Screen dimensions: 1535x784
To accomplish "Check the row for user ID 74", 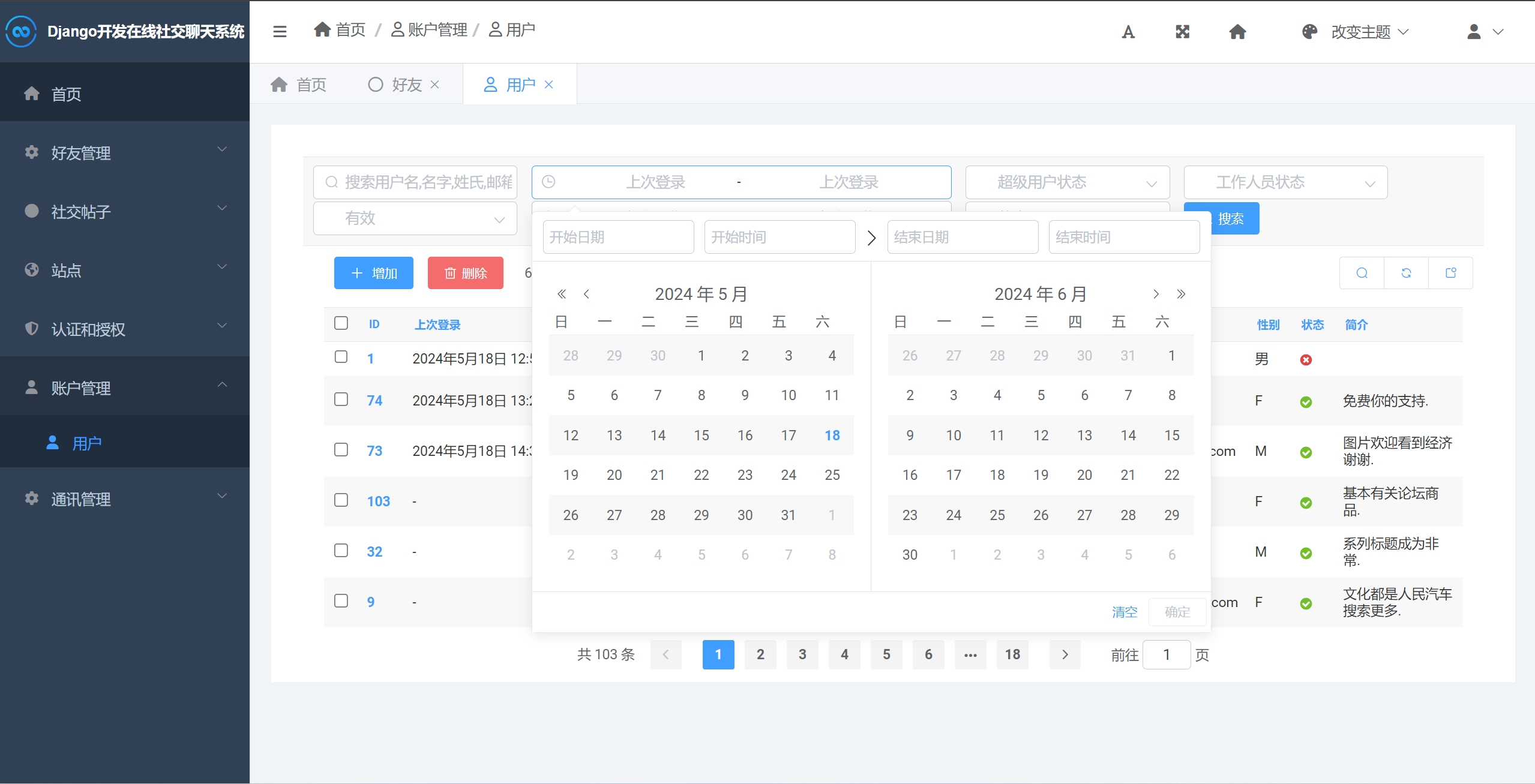I will [341, 399].
